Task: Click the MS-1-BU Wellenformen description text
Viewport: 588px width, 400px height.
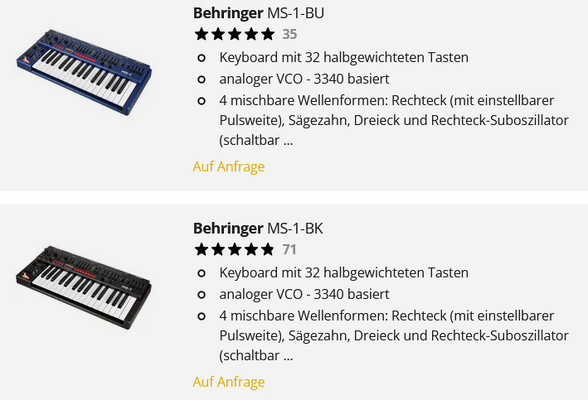Action: [x=394, y=120]
